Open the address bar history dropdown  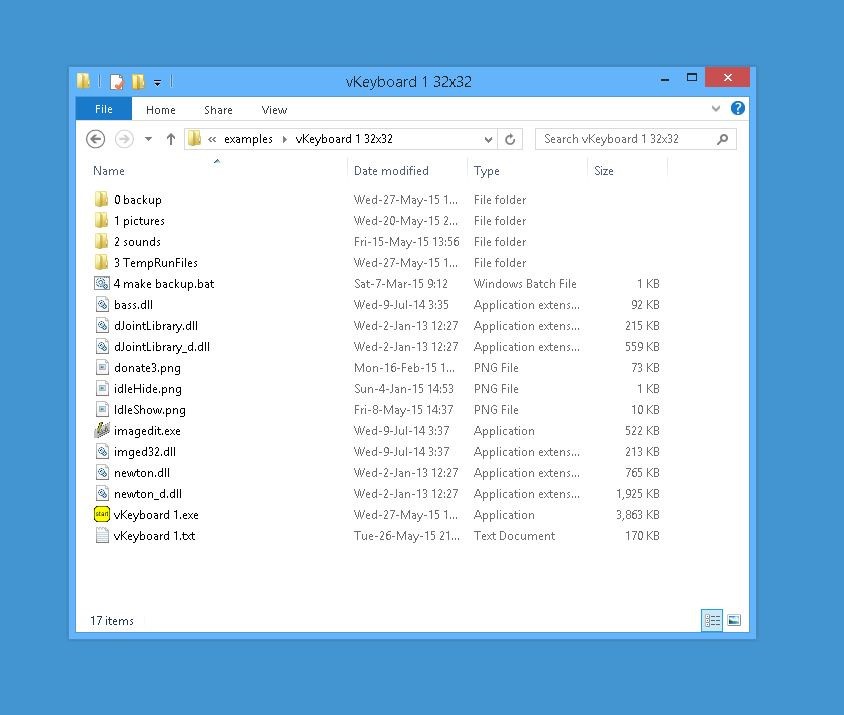(488, 139)
